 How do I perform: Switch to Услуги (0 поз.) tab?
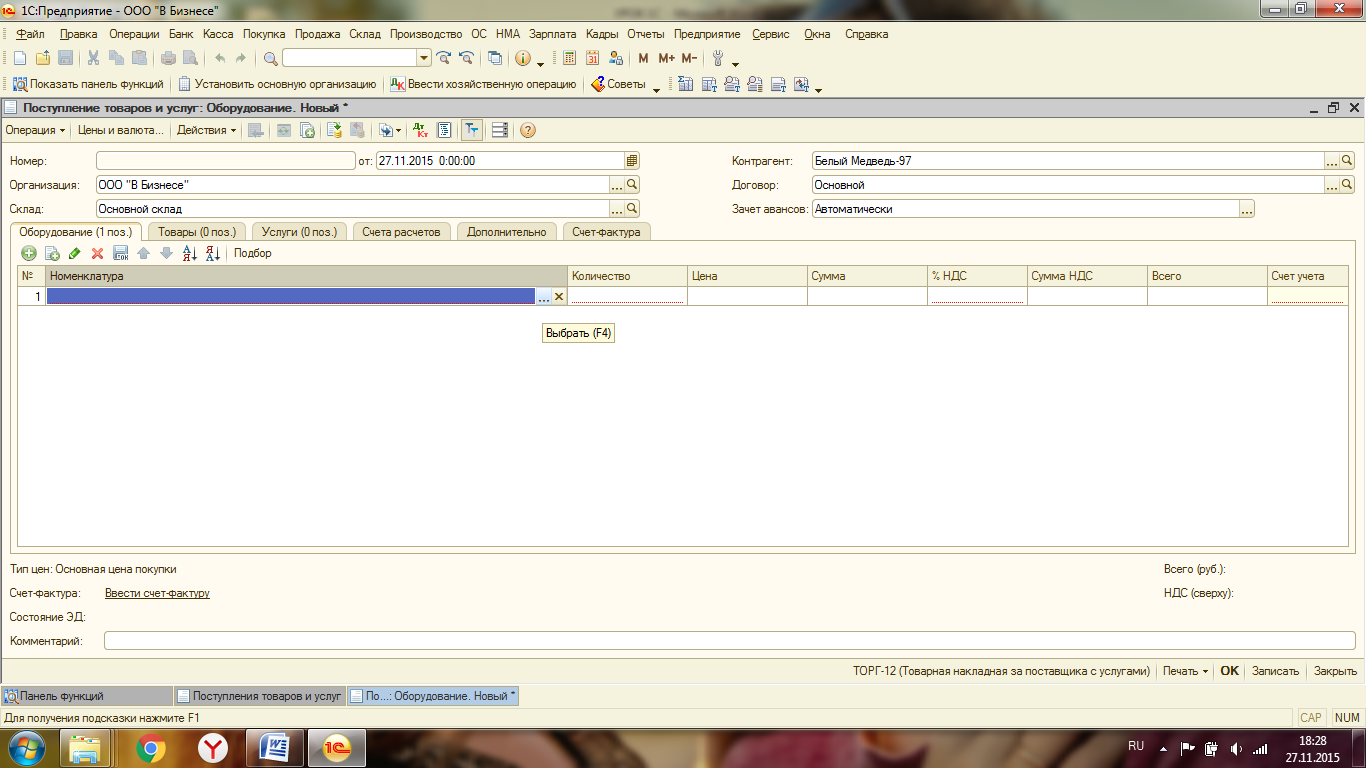[299, 231]
